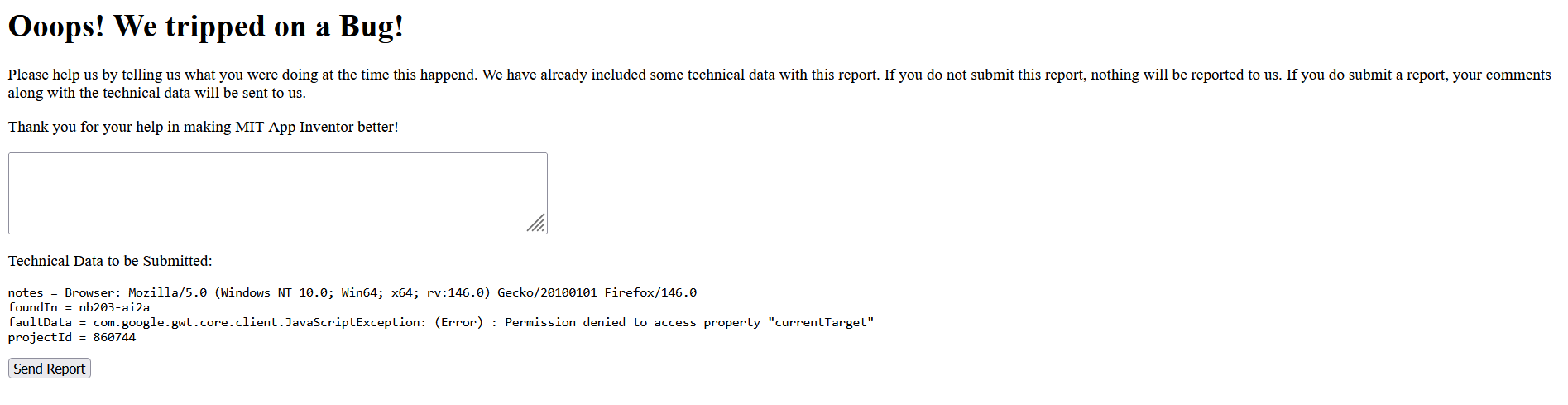Viewport: 1568px width, 405px height.
Task: Click the "nb203-ai2a" build value
Action: (114, 307)
